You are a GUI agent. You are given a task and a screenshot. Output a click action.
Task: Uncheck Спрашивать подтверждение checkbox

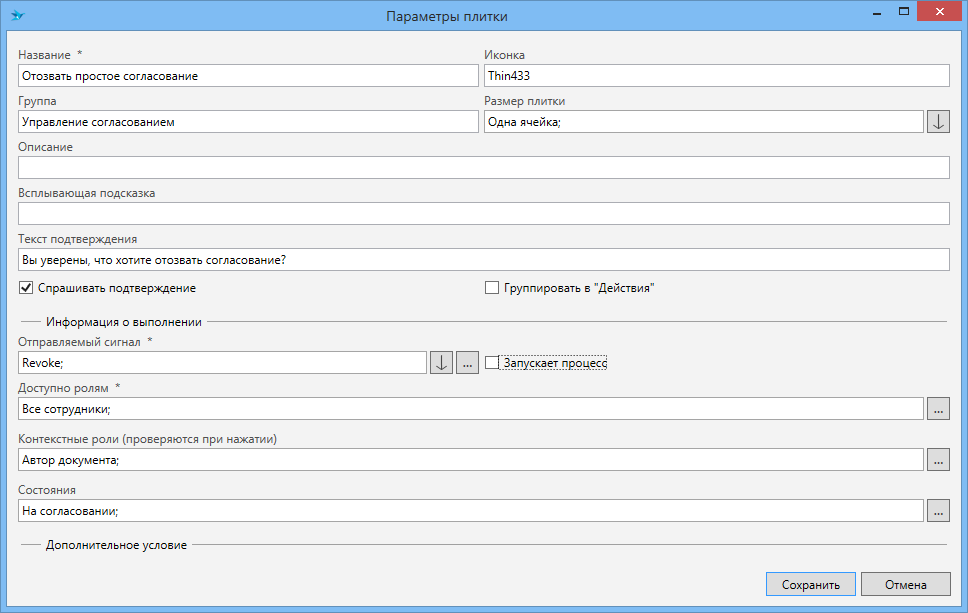tap(26, 288)
